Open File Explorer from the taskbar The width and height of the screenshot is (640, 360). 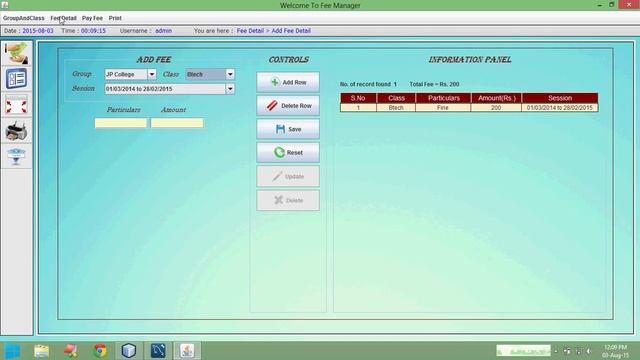pos(42,351)
